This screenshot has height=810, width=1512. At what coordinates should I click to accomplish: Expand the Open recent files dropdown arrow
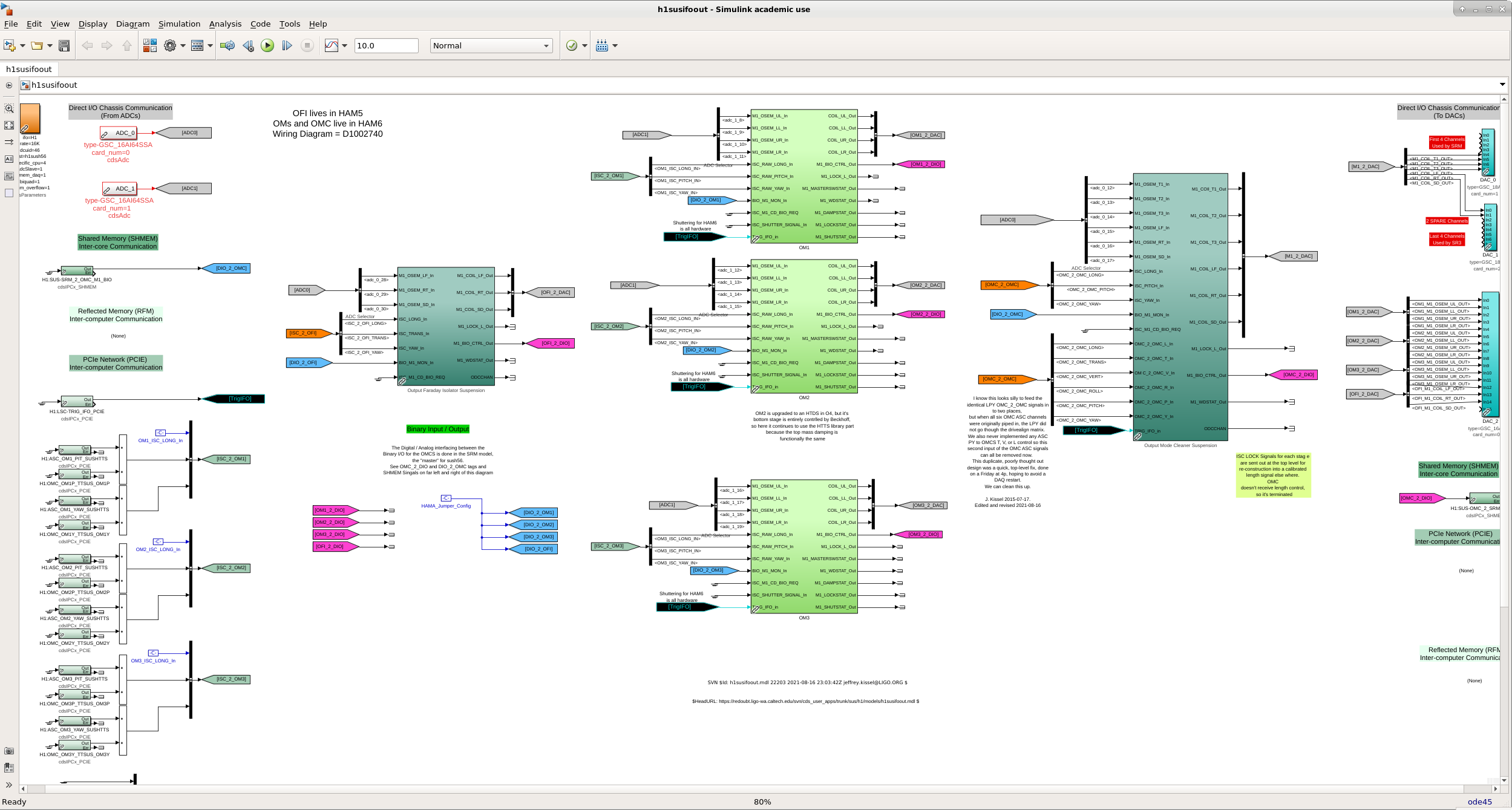click(50, 45)
